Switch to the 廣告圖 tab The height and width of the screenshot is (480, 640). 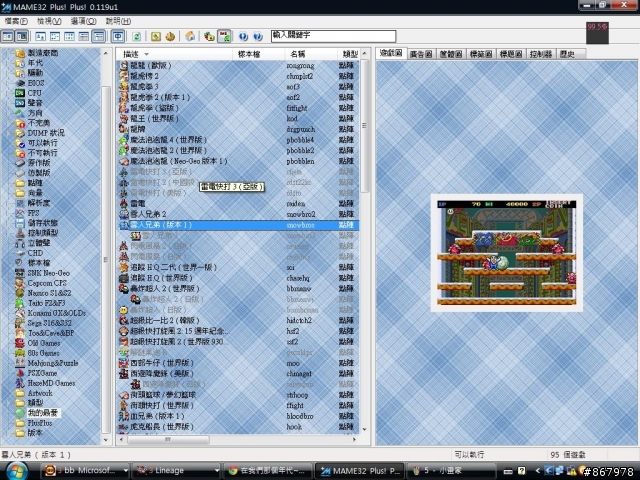(x=421, y=54)
